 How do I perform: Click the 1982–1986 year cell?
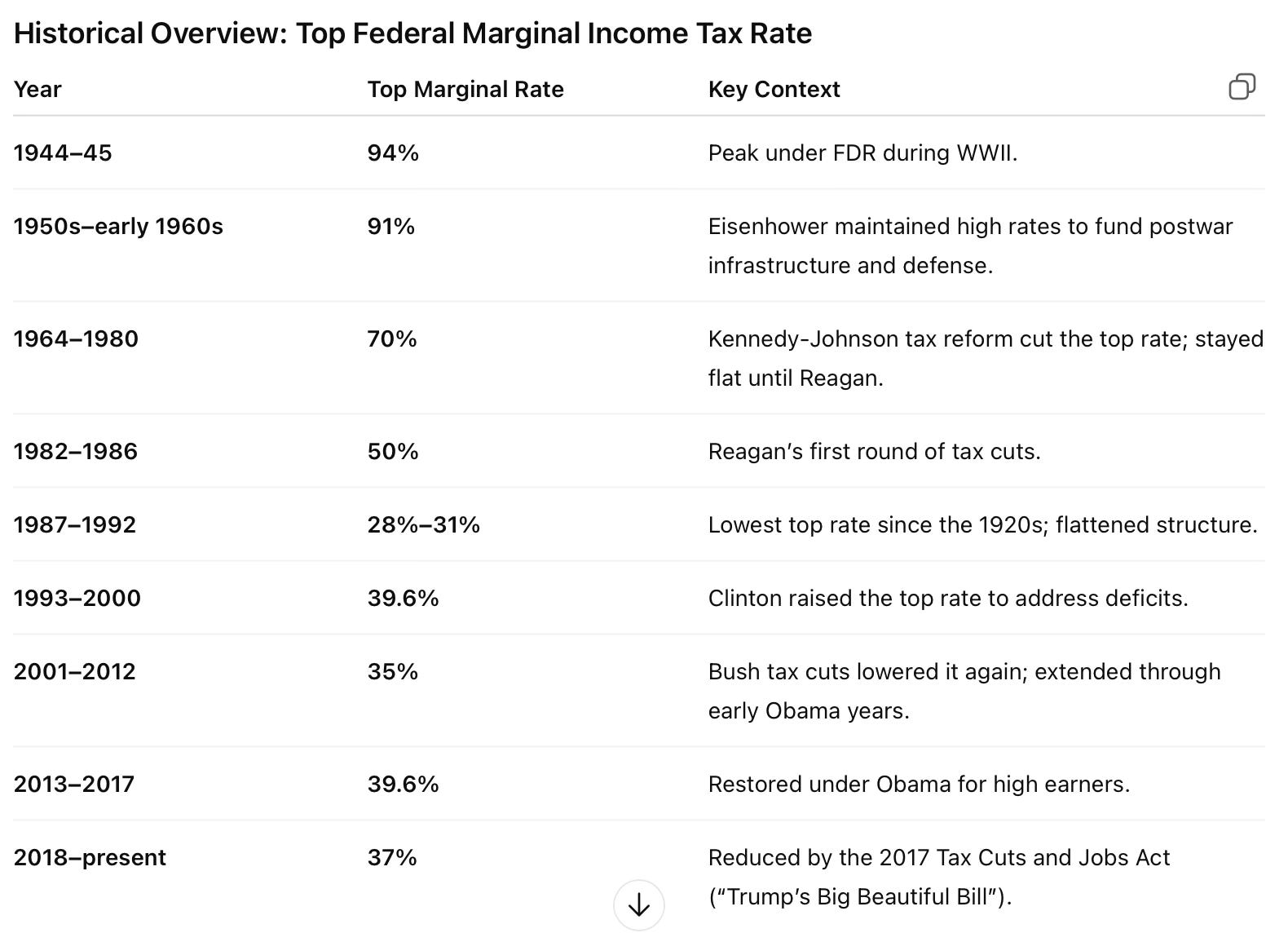pos(76,451)
